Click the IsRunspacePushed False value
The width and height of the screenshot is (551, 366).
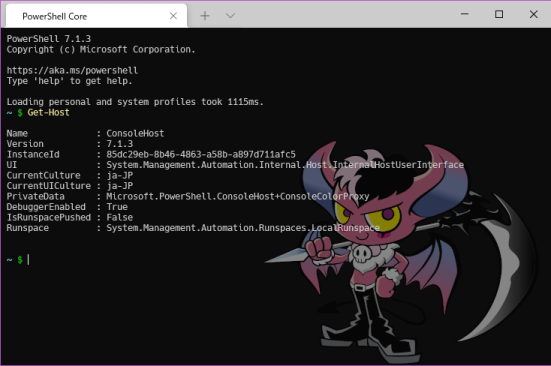tap(119, 217)
